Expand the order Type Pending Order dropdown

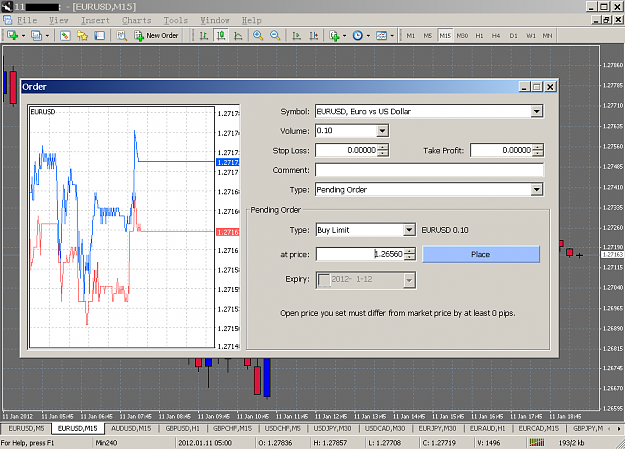coord(537,189)
